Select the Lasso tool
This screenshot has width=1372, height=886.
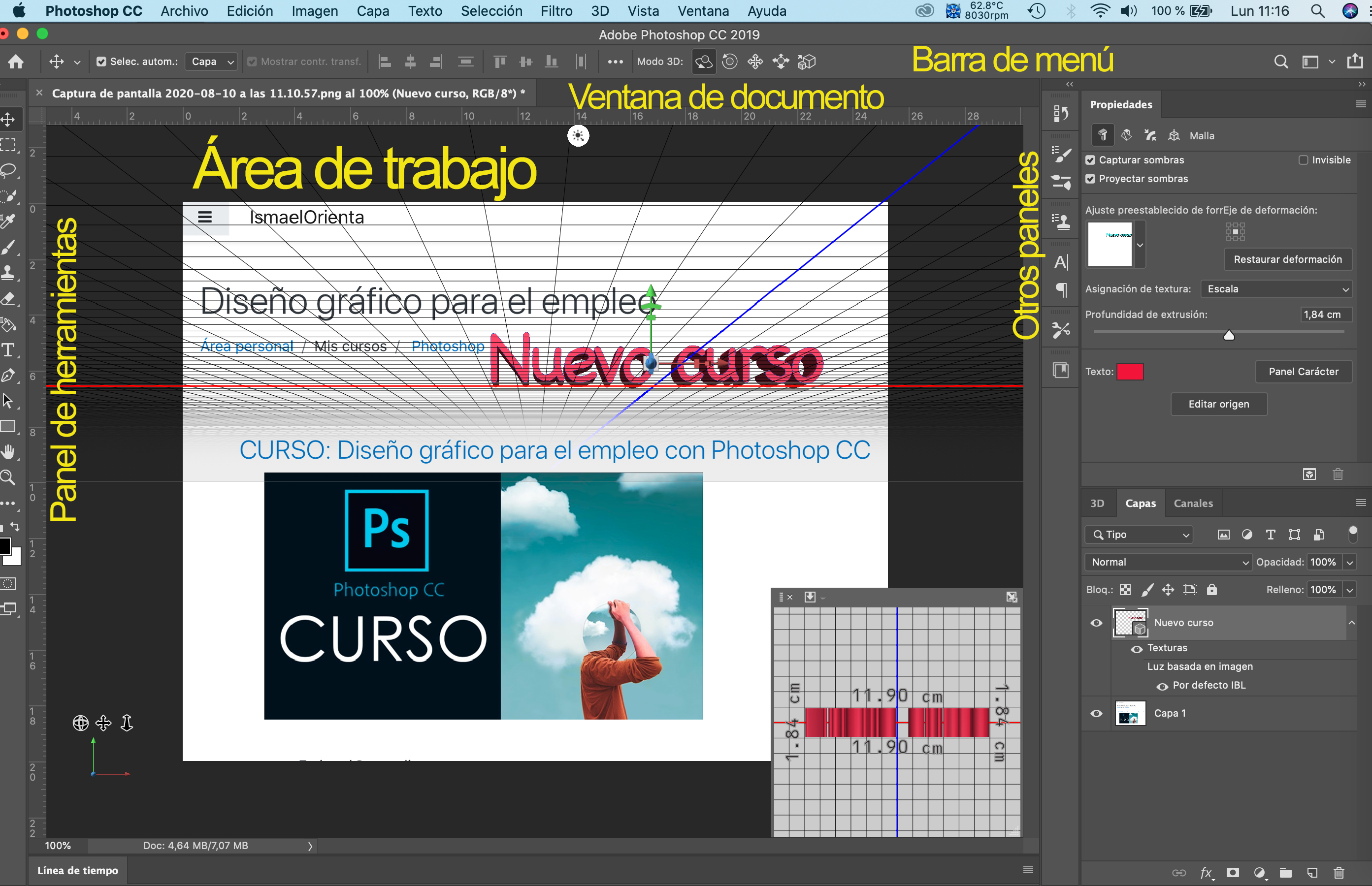(x=9, y=170)
